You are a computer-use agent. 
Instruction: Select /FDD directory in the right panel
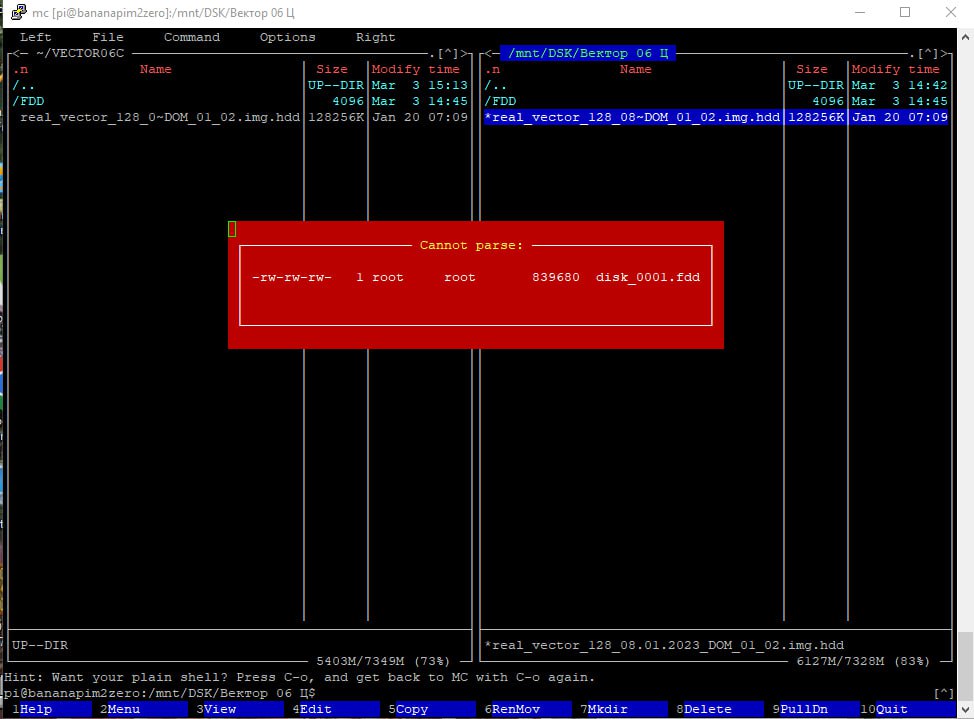[x=500, y=101]
